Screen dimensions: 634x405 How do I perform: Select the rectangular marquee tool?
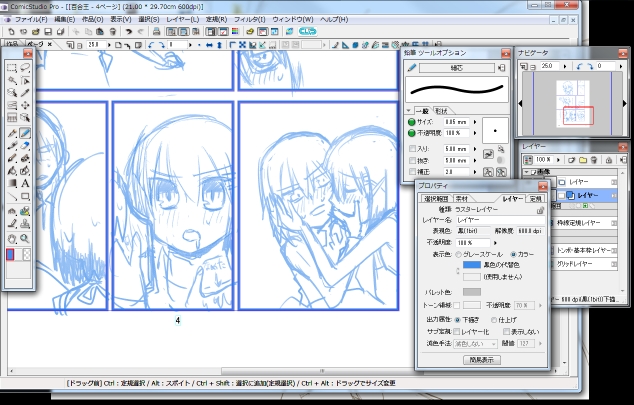pos(12,68)
